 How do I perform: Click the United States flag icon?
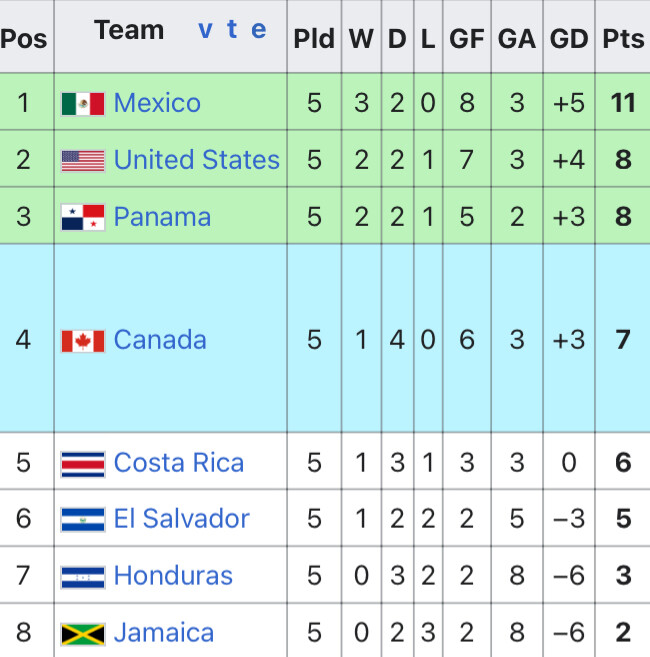83,160
